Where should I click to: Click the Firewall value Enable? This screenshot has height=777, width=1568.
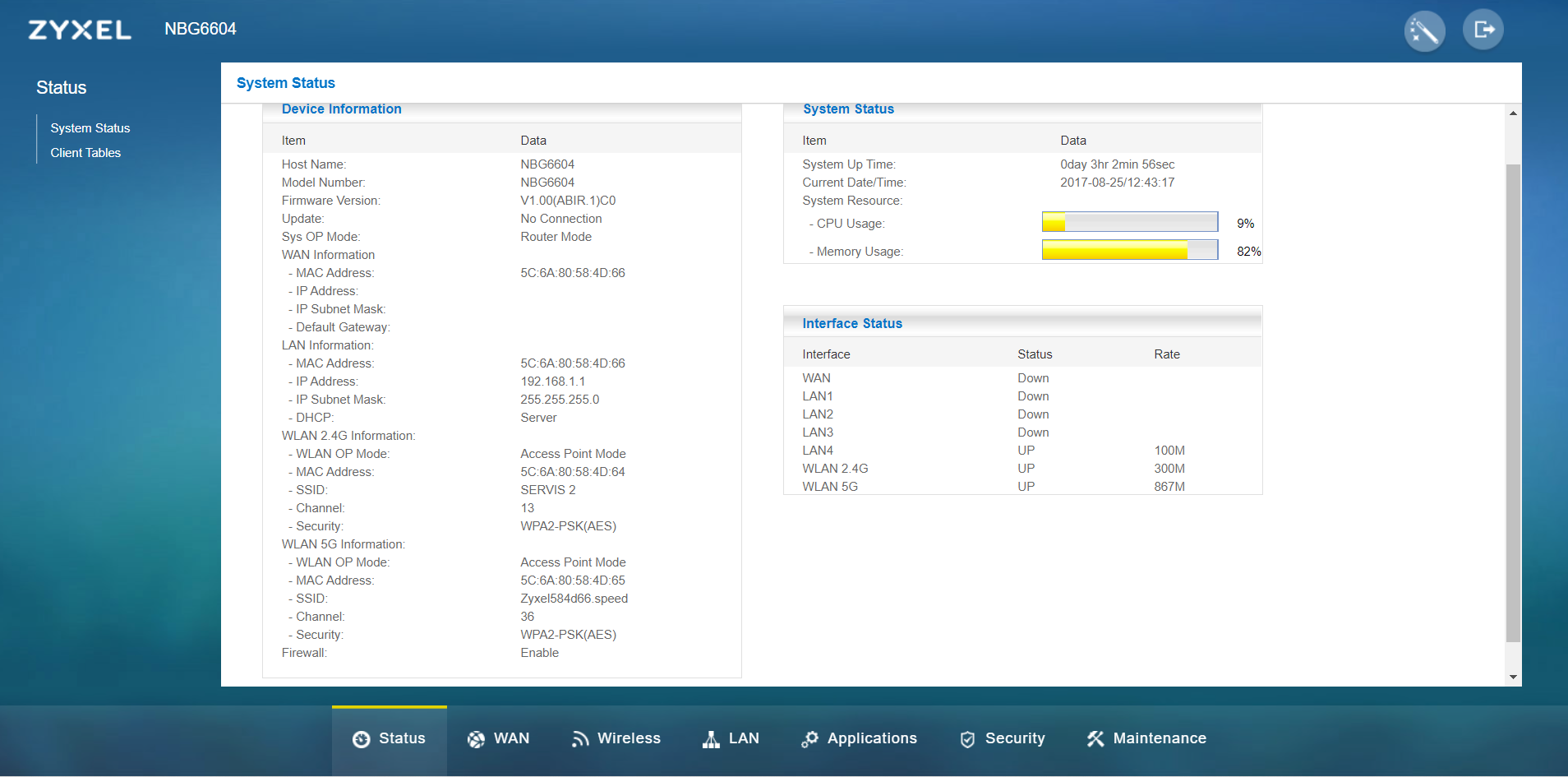pos(539,653)
